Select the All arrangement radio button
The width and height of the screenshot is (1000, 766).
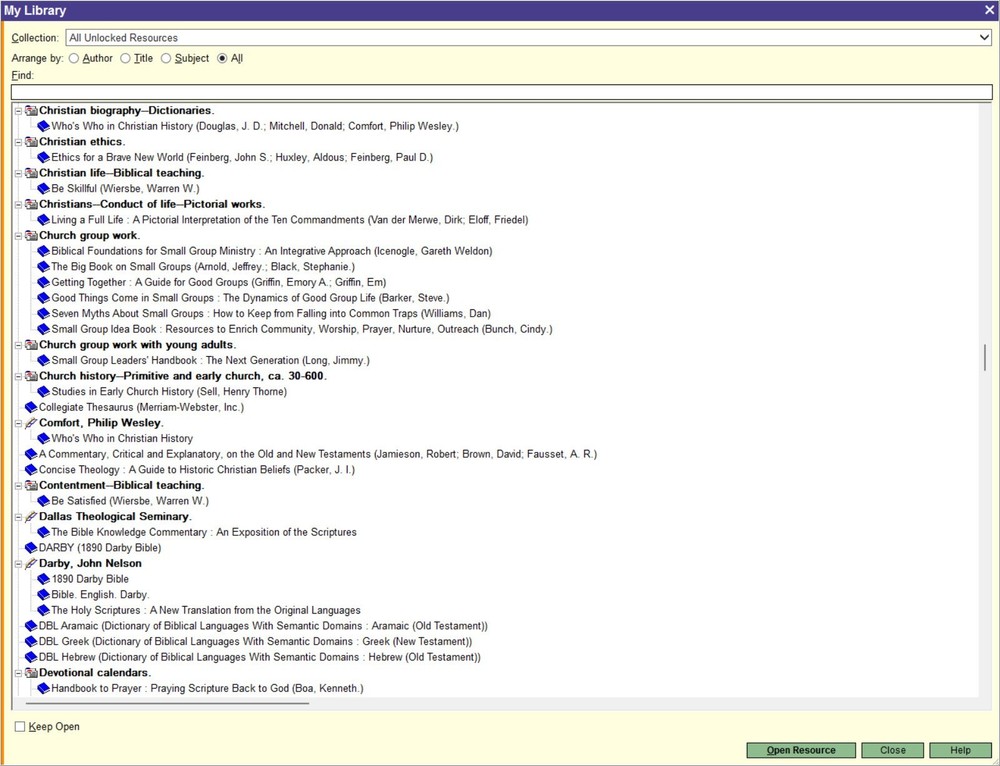pos(222,58)
